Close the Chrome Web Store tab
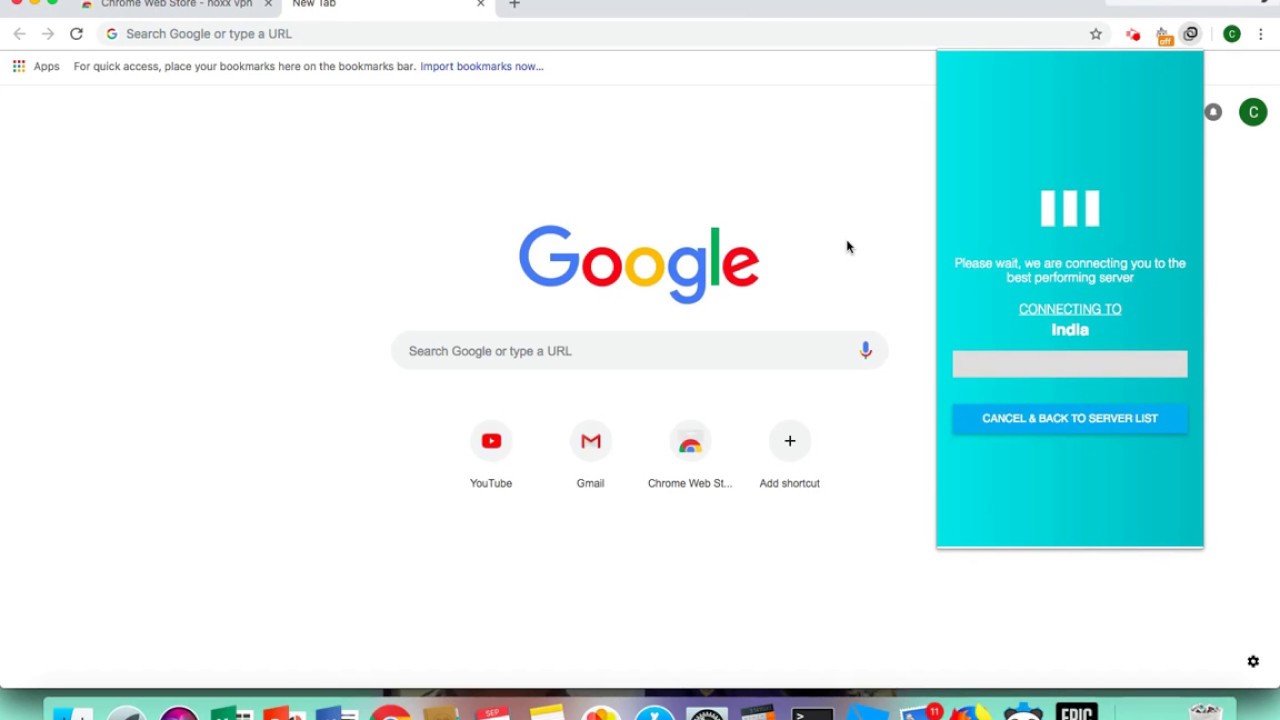This screenshot has height=720, width=1280. click(268, 4)
